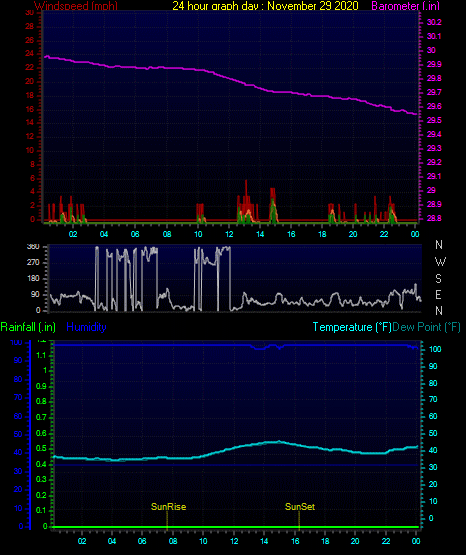Click the SunSet marker label
Image resolution: width=466 pixels, height=555 pixels.
point(300,507)
